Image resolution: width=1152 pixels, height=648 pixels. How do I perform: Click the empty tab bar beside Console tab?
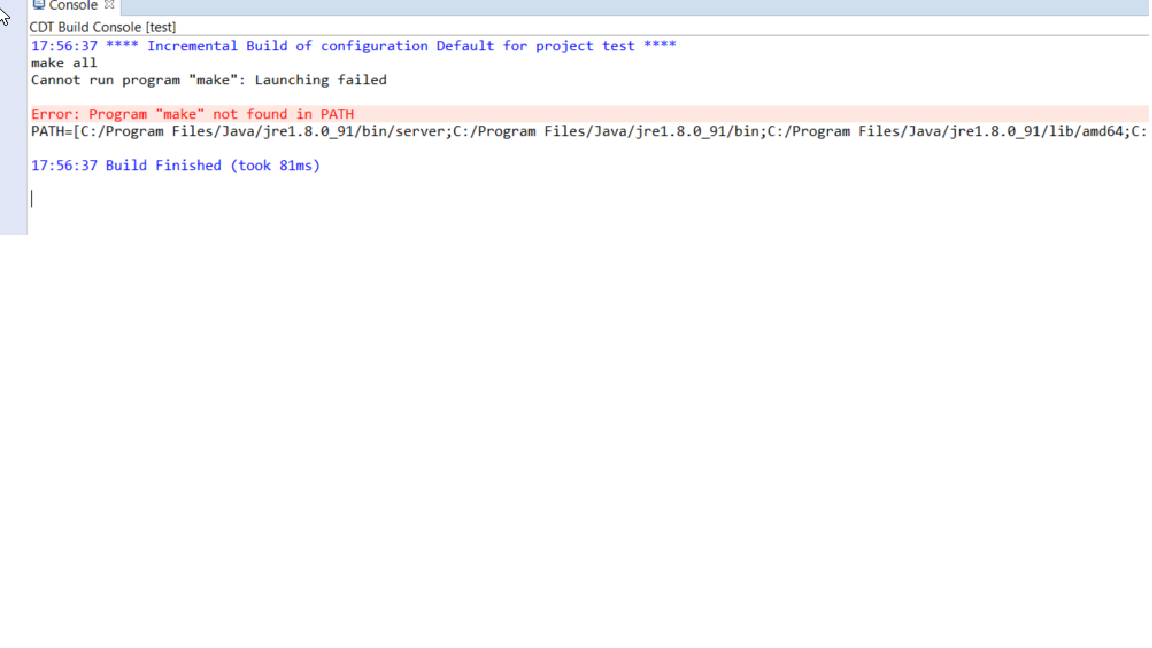click(x=600, y=6)
